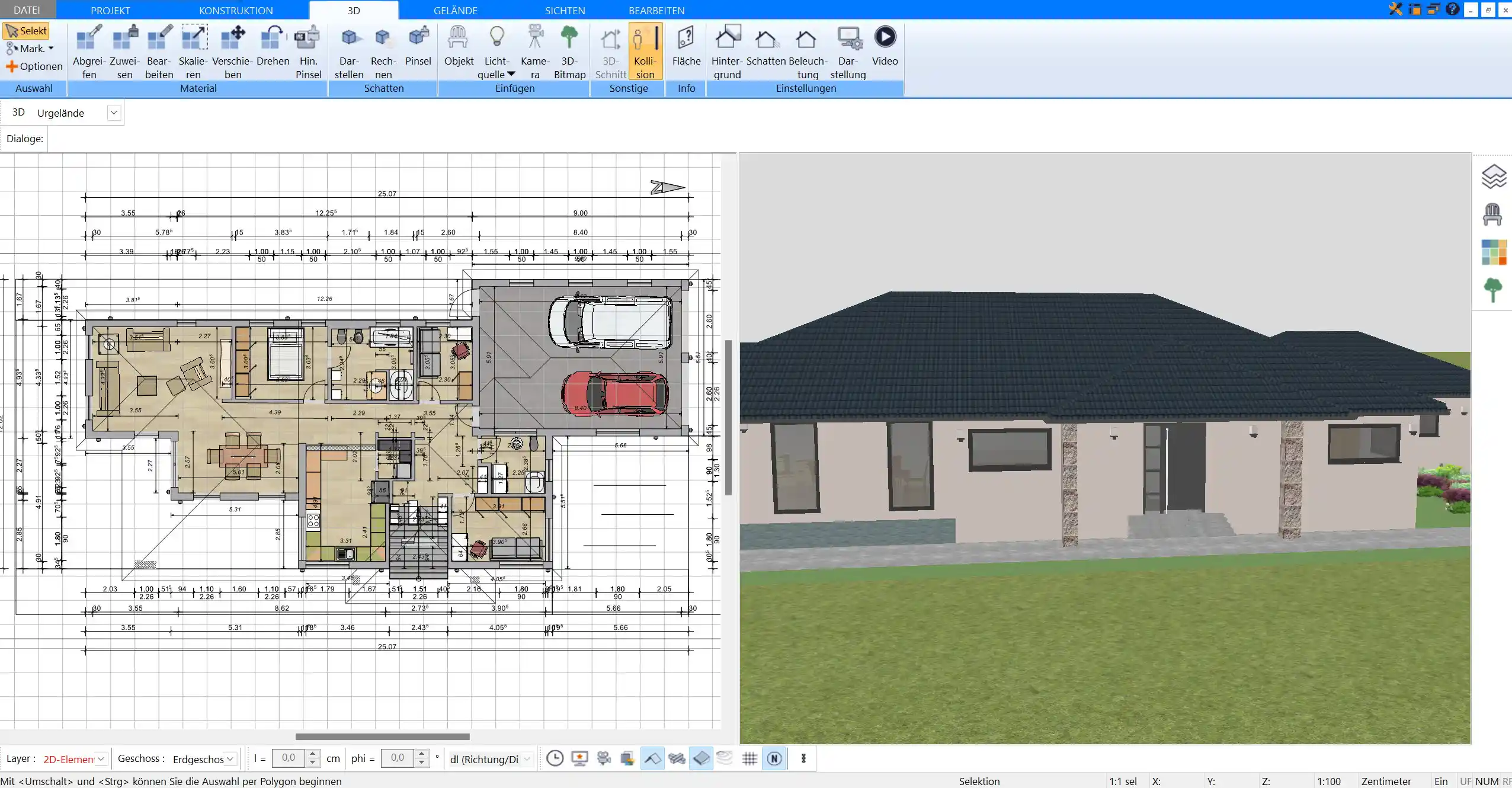Switch to the BEARBEITEN tab

(x=656, y=10)
